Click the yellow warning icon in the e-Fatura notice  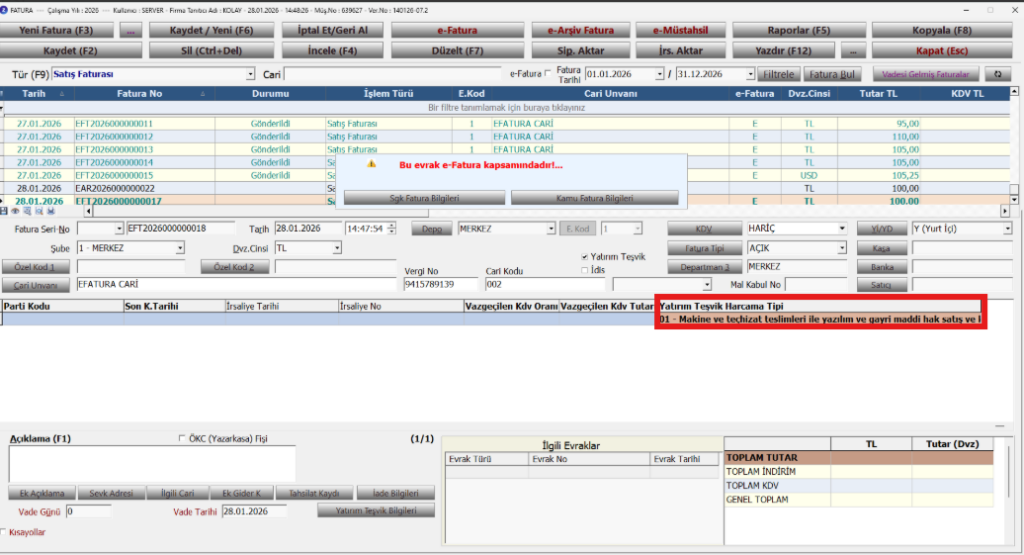click(372, 164)
